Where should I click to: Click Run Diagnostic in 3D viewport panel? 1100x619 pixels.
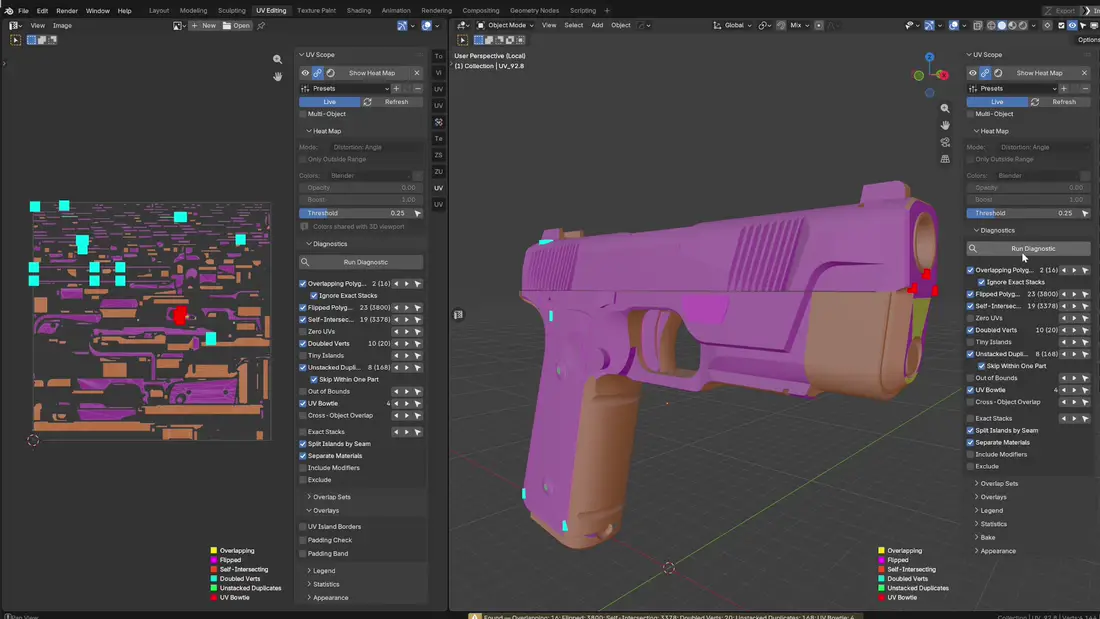pos(1028,248)
